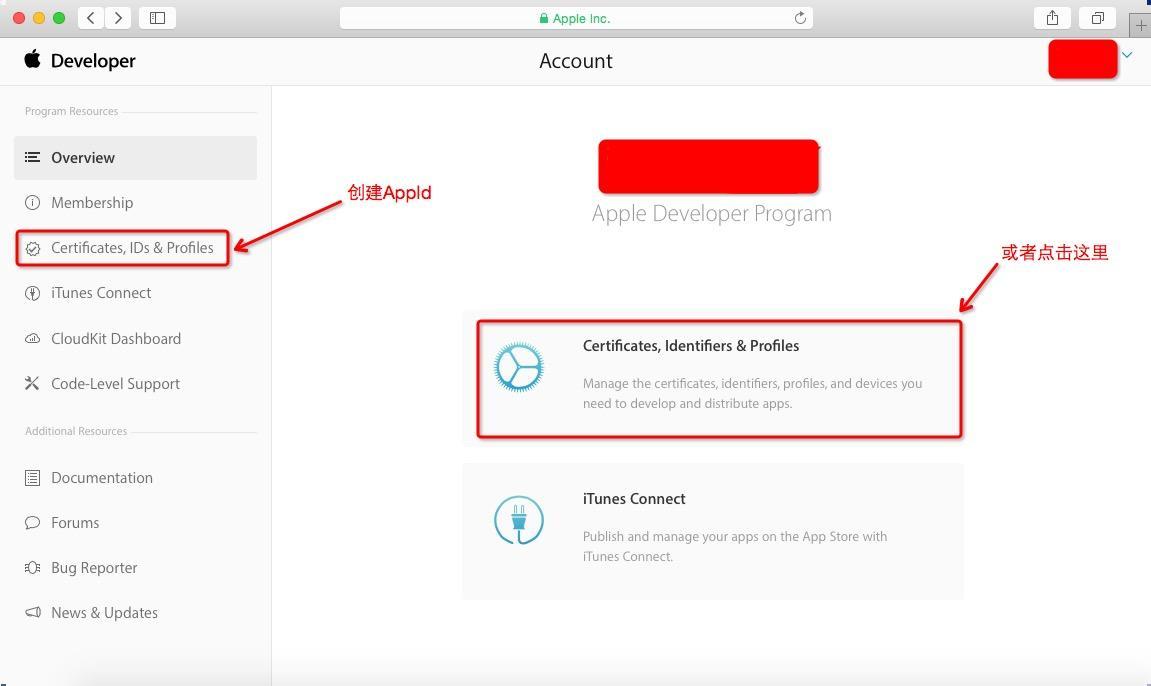Click the iTunes Connect card title
Image resolution: width=1151 pixels, height=686 pixels.
(x=634, y=499)
